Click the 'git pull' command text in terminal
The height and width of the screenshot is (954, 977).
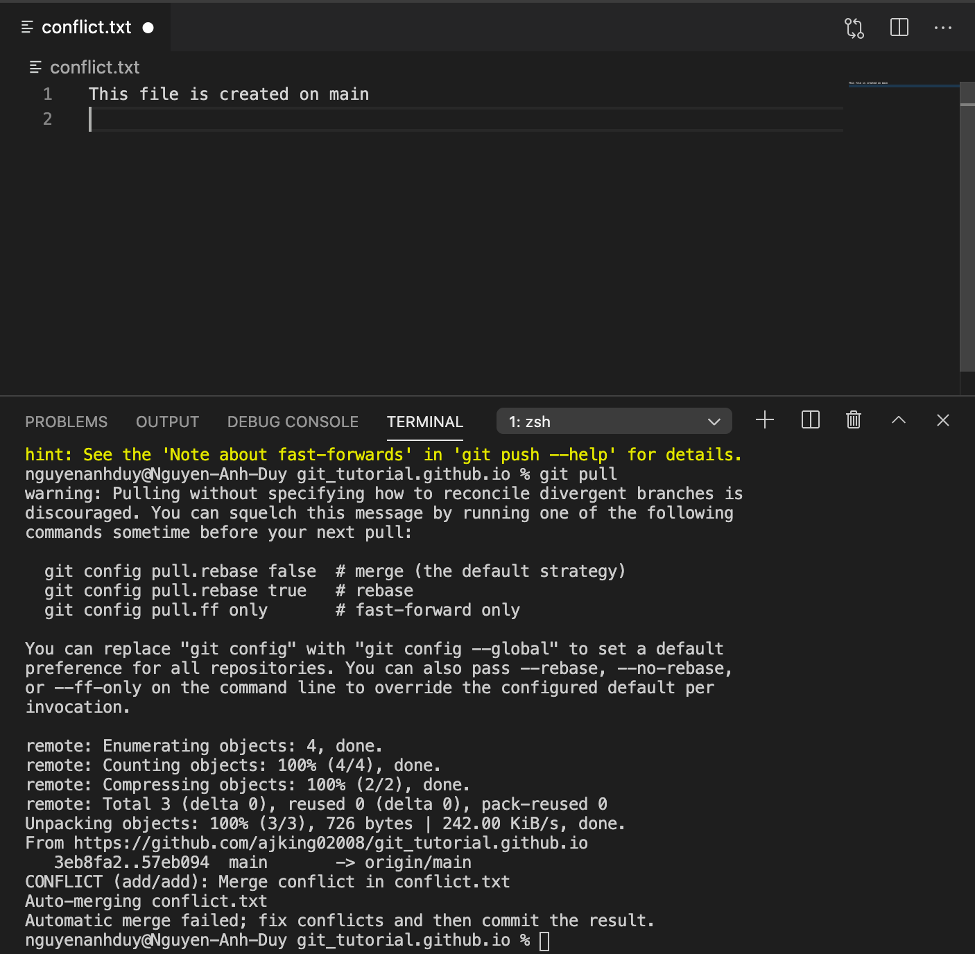pyautogui.click(x=578, y=474)
